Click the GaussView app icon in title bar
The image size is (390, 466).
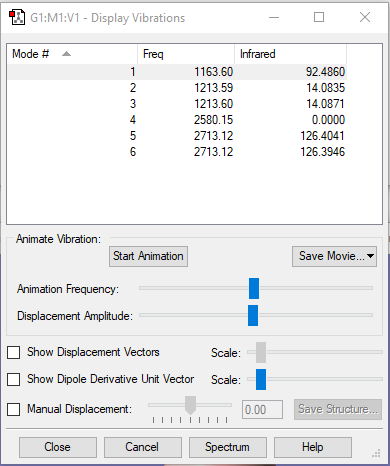(x=17, y=17)
